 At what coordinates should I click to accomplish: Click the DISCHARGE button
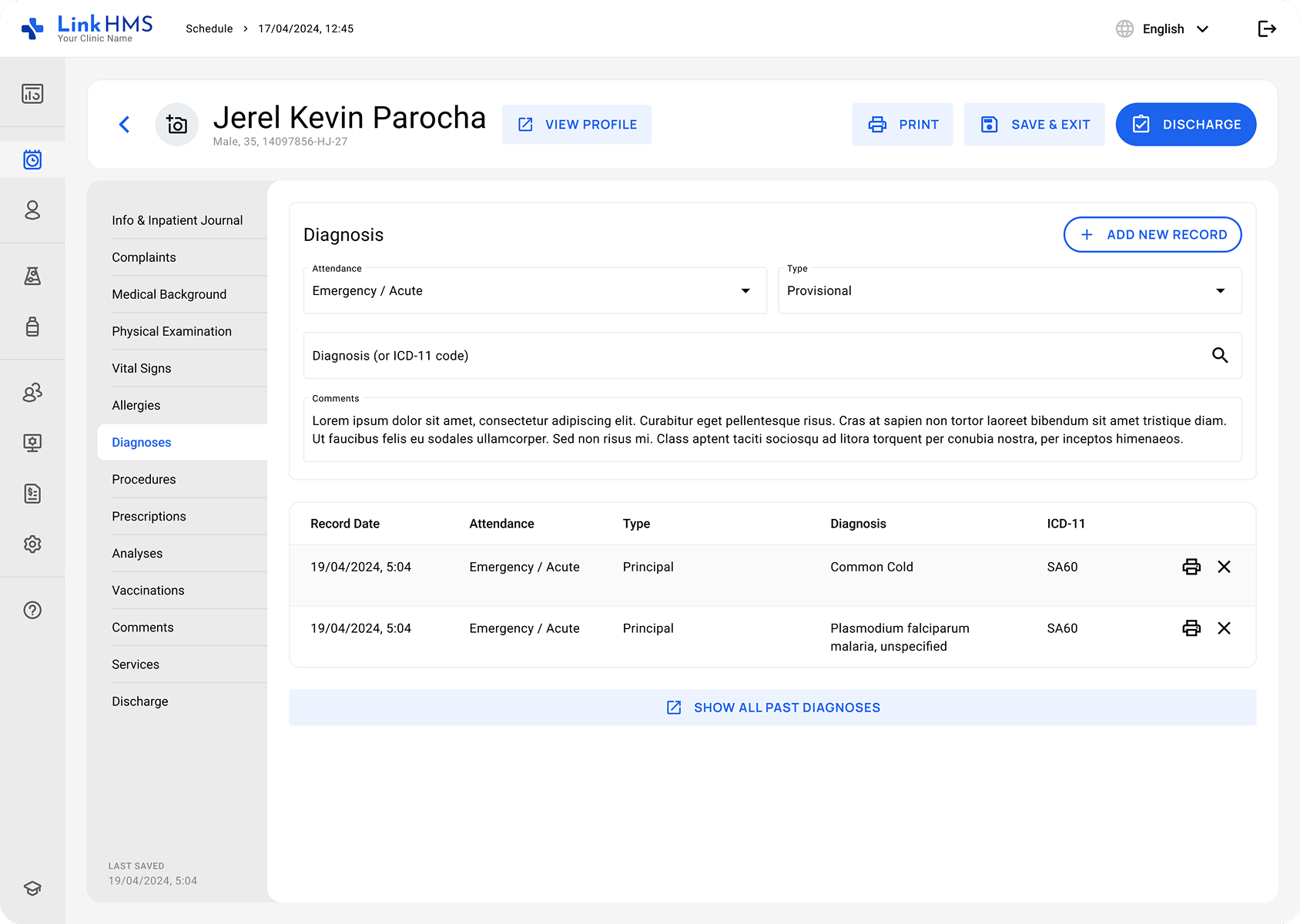pyautogui.click(x=1186, y=124)
